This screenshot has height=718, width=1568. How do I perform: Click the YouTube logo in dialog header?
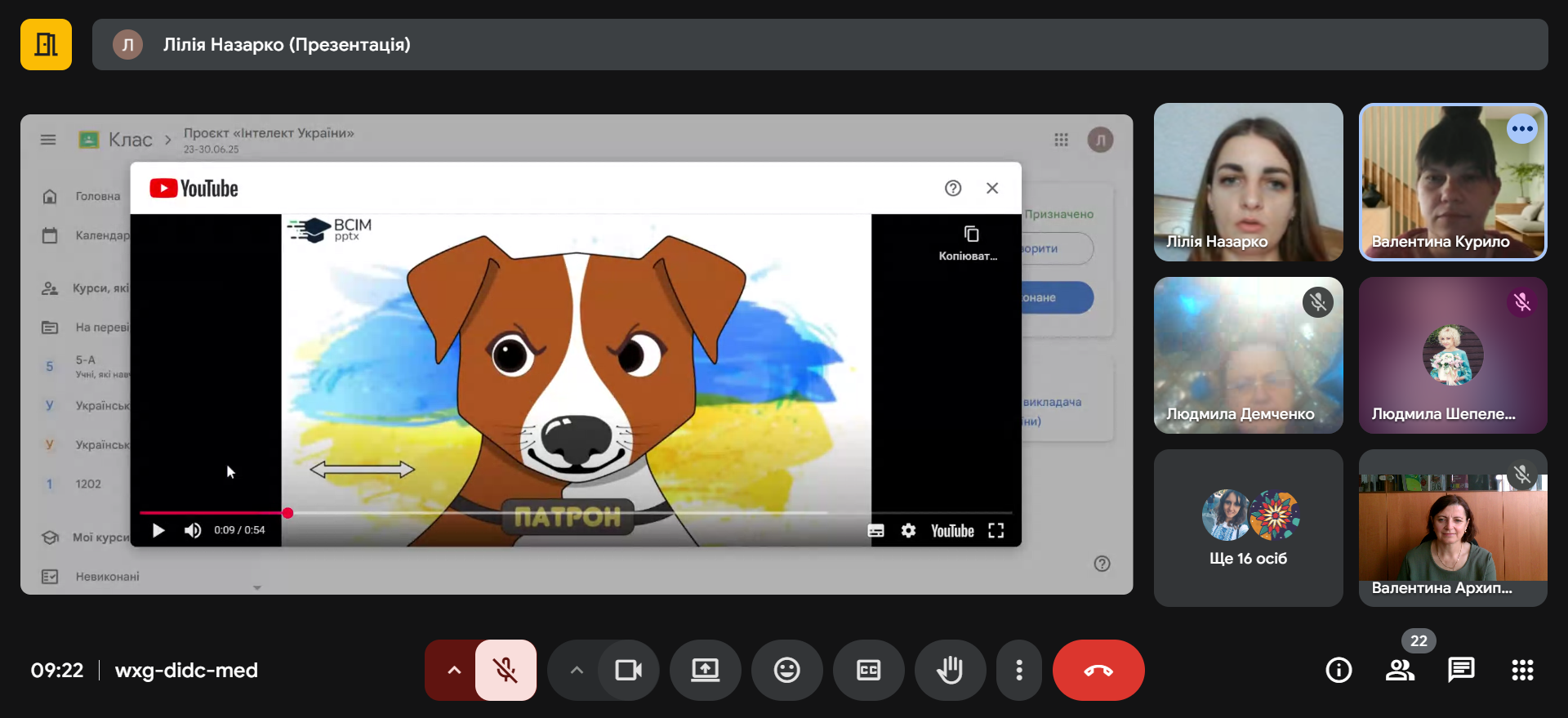click(194, 189)
